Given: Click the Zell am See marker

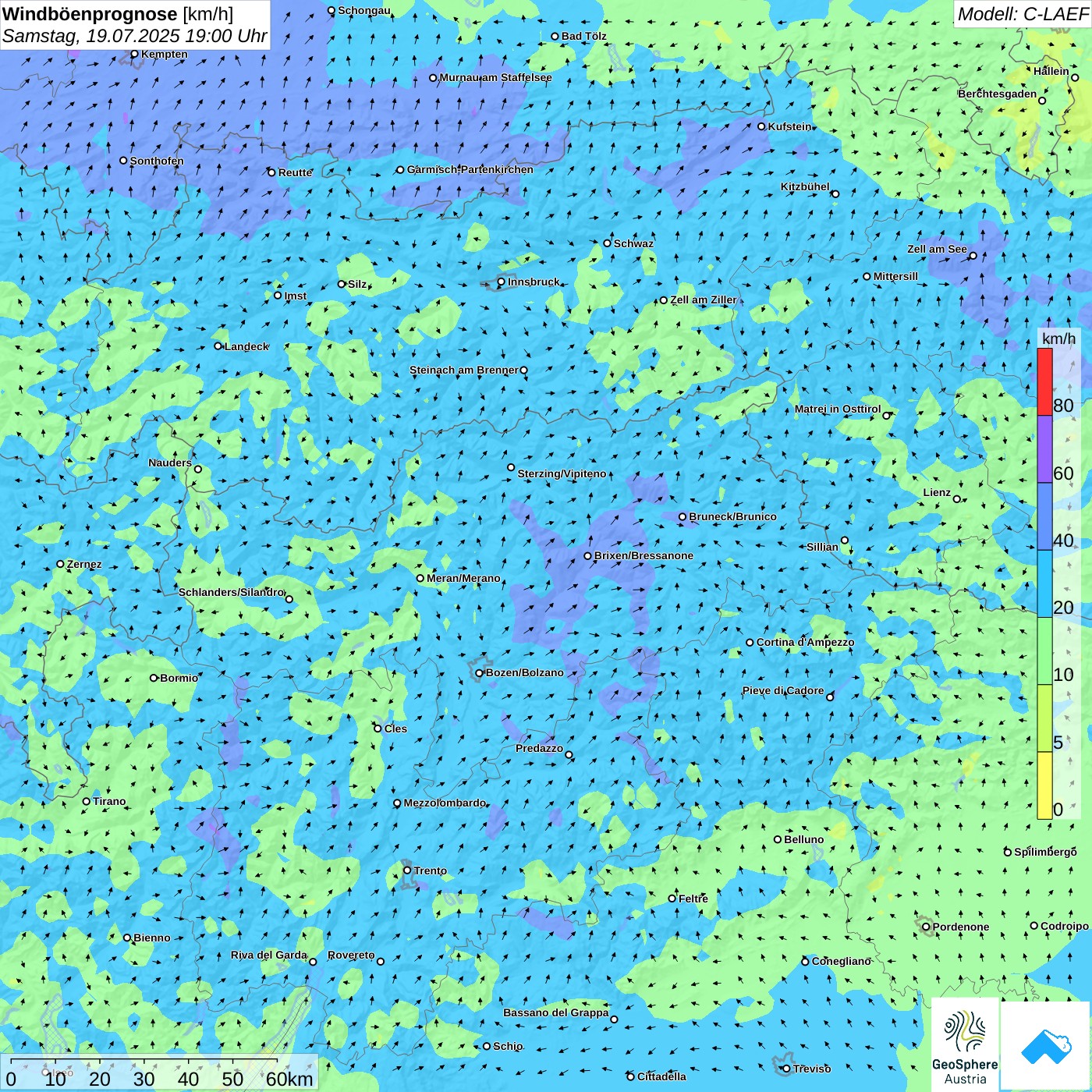Looking at the screenshot, I should (973, 255).
